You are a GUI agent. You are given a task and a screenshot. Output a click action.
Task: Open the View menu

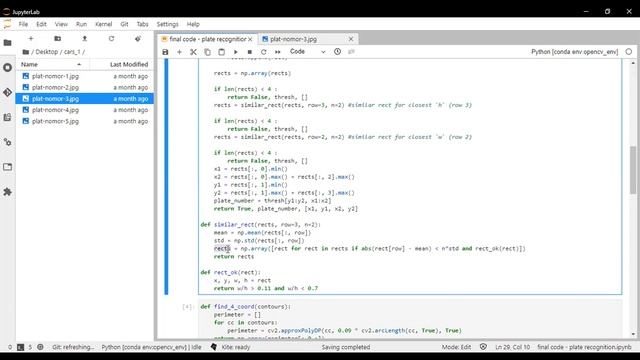(x=61, y=24)
